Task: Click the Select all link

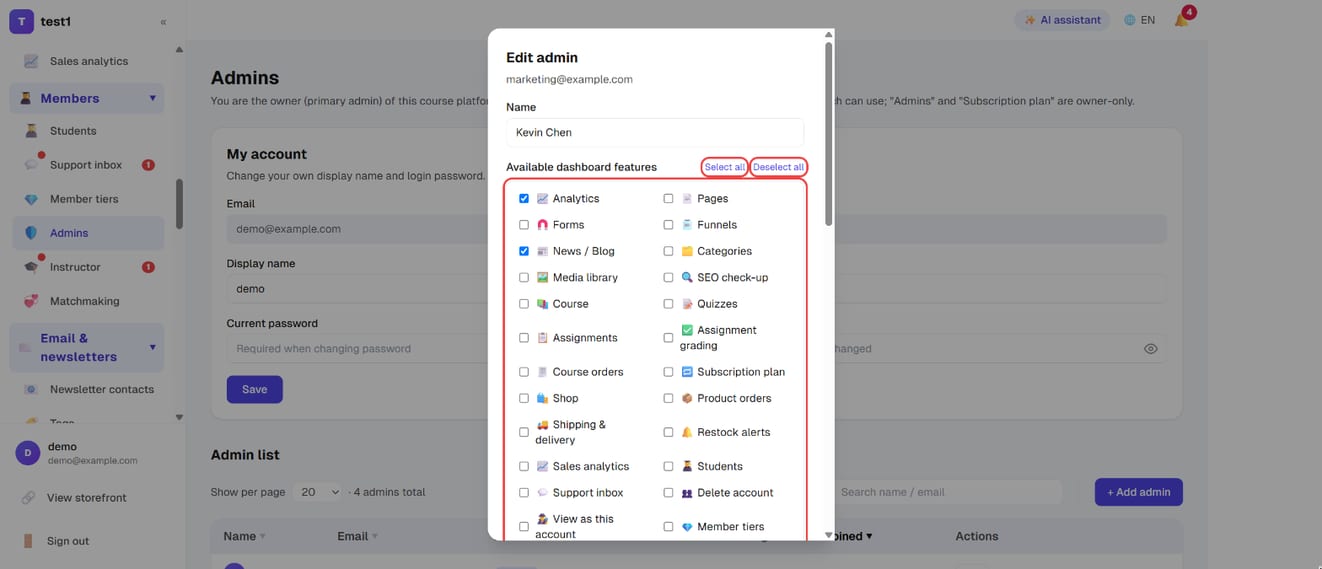Action: pyautogui.click(x=724, y=167)
